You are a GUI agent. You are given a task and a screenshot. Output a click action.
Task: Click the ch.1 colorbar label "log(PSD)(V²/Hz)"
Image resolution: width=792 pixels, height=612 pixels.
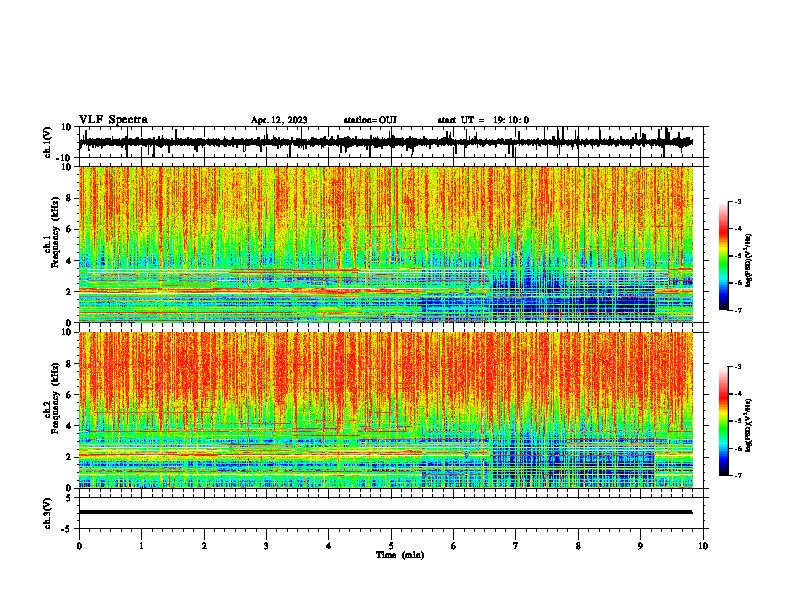(x=748, y=261)
